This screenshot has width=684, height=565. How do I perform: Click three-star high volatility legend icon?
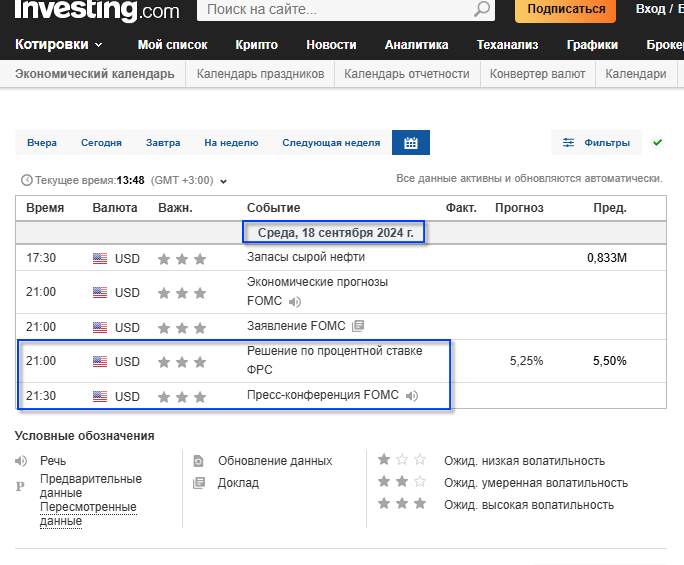click(402, 503)
